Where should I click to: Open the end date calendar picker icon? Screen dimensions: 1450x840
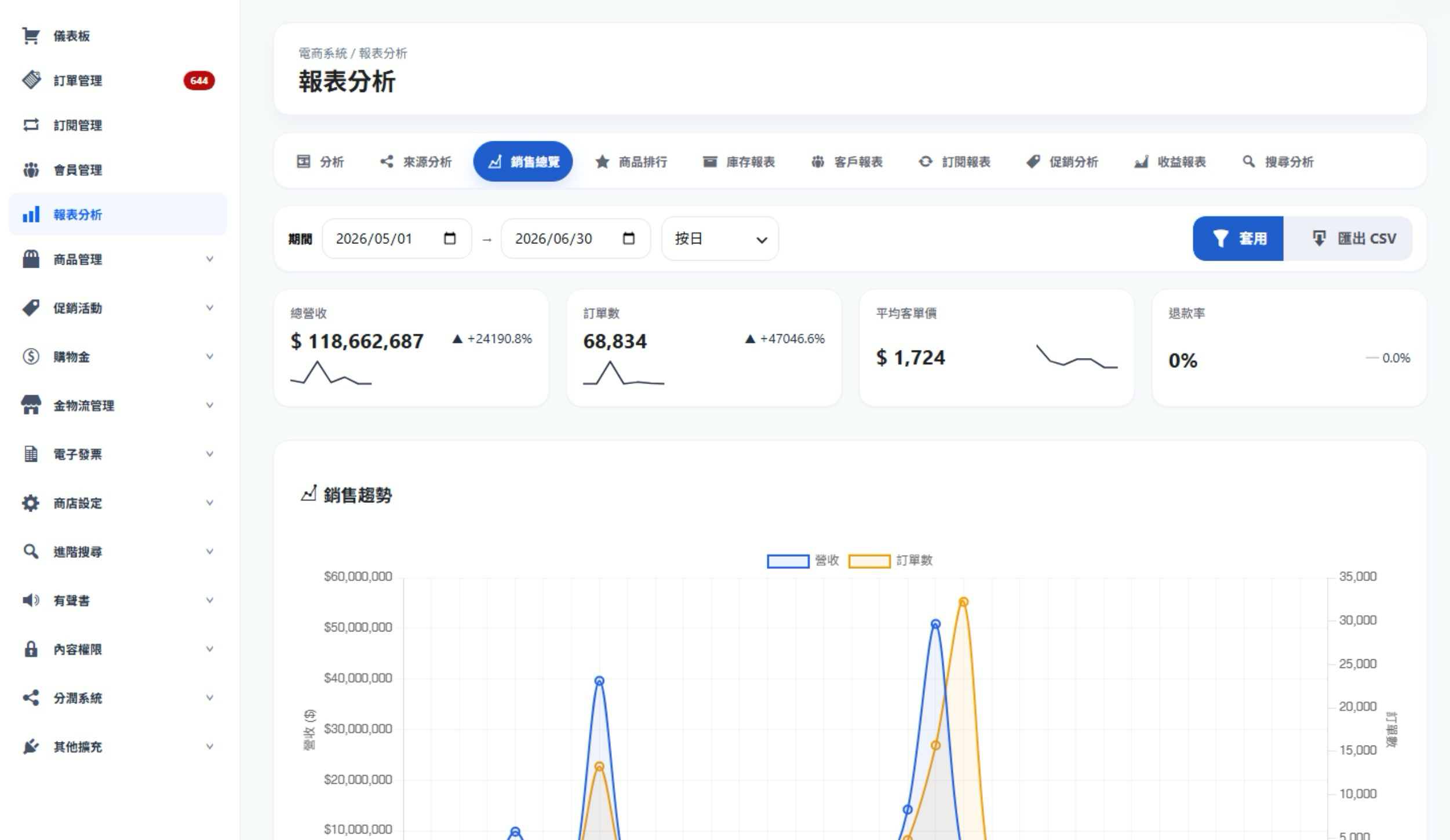click(x=629, y=238)
